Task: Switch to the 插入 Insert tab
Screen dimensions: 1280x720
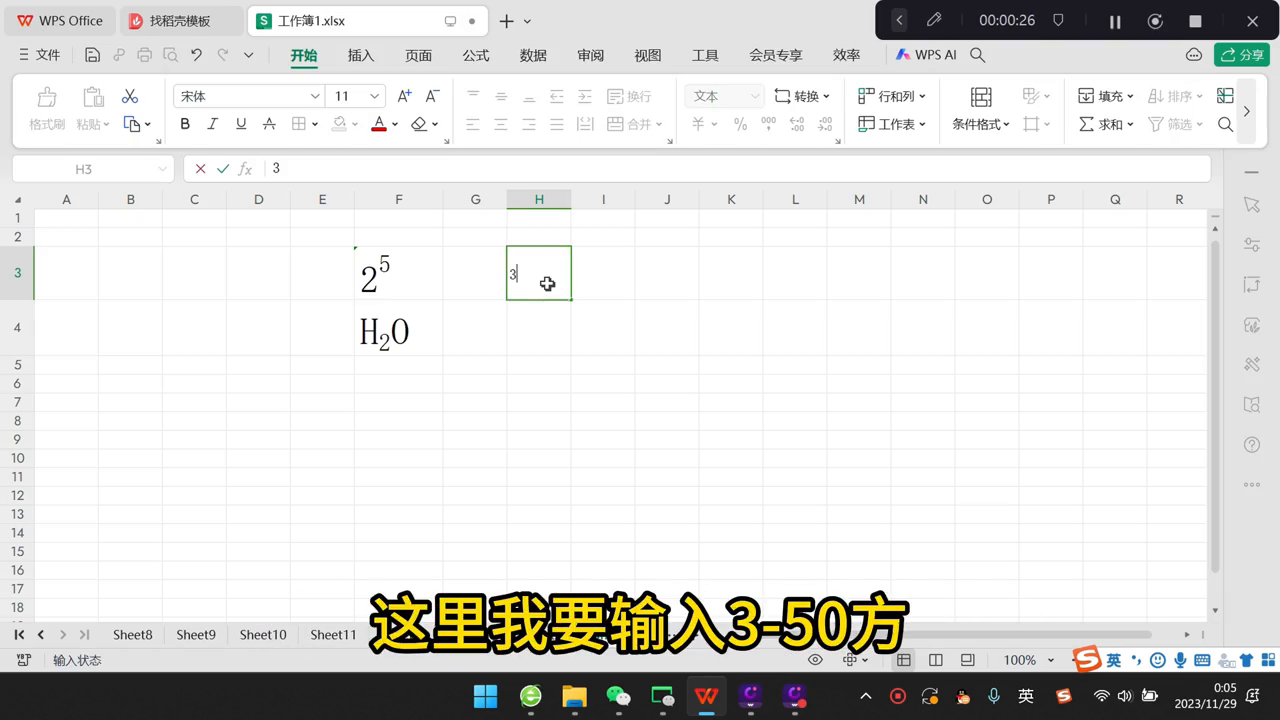Action: (361, 55)
